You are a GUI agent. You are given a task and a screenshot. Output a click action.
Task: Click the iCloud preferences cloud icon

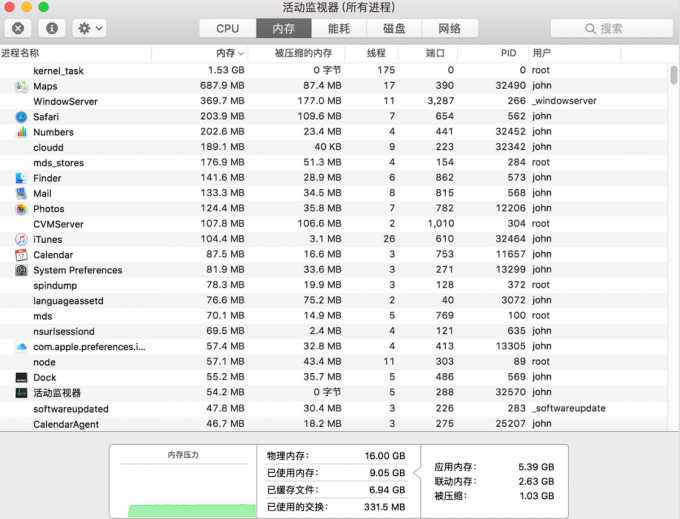pyautogui.click(x=21, y=347)
